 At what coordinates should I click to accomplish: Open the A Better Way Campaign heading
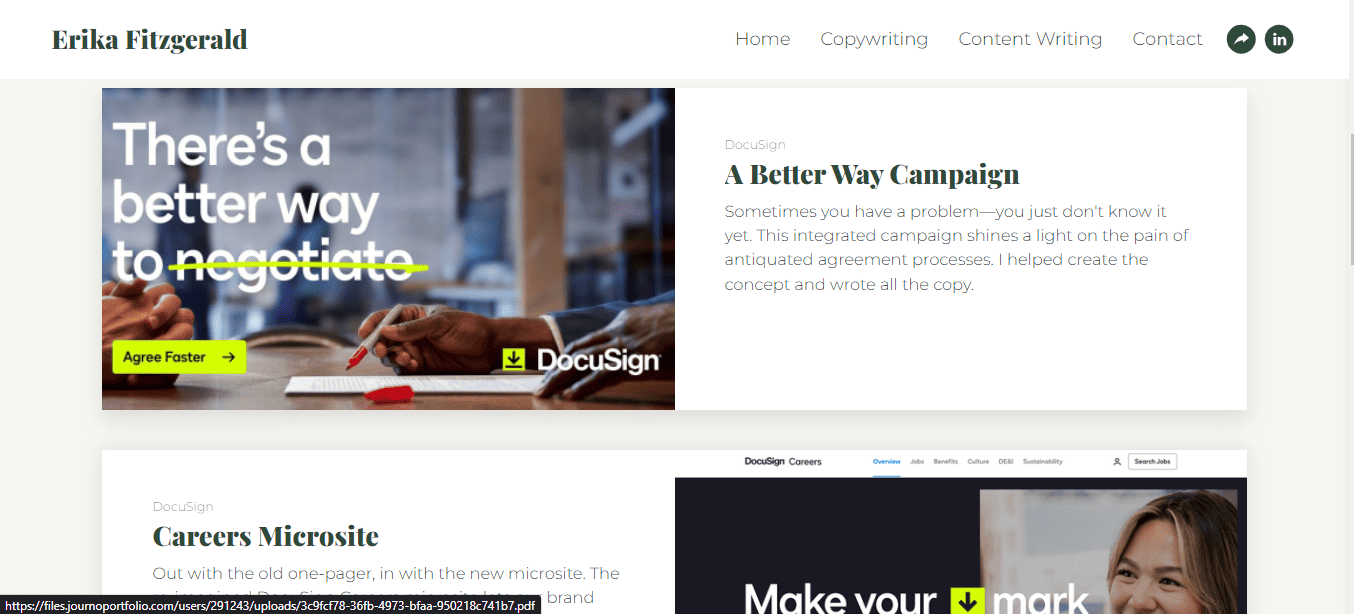(x=872, y=174)
